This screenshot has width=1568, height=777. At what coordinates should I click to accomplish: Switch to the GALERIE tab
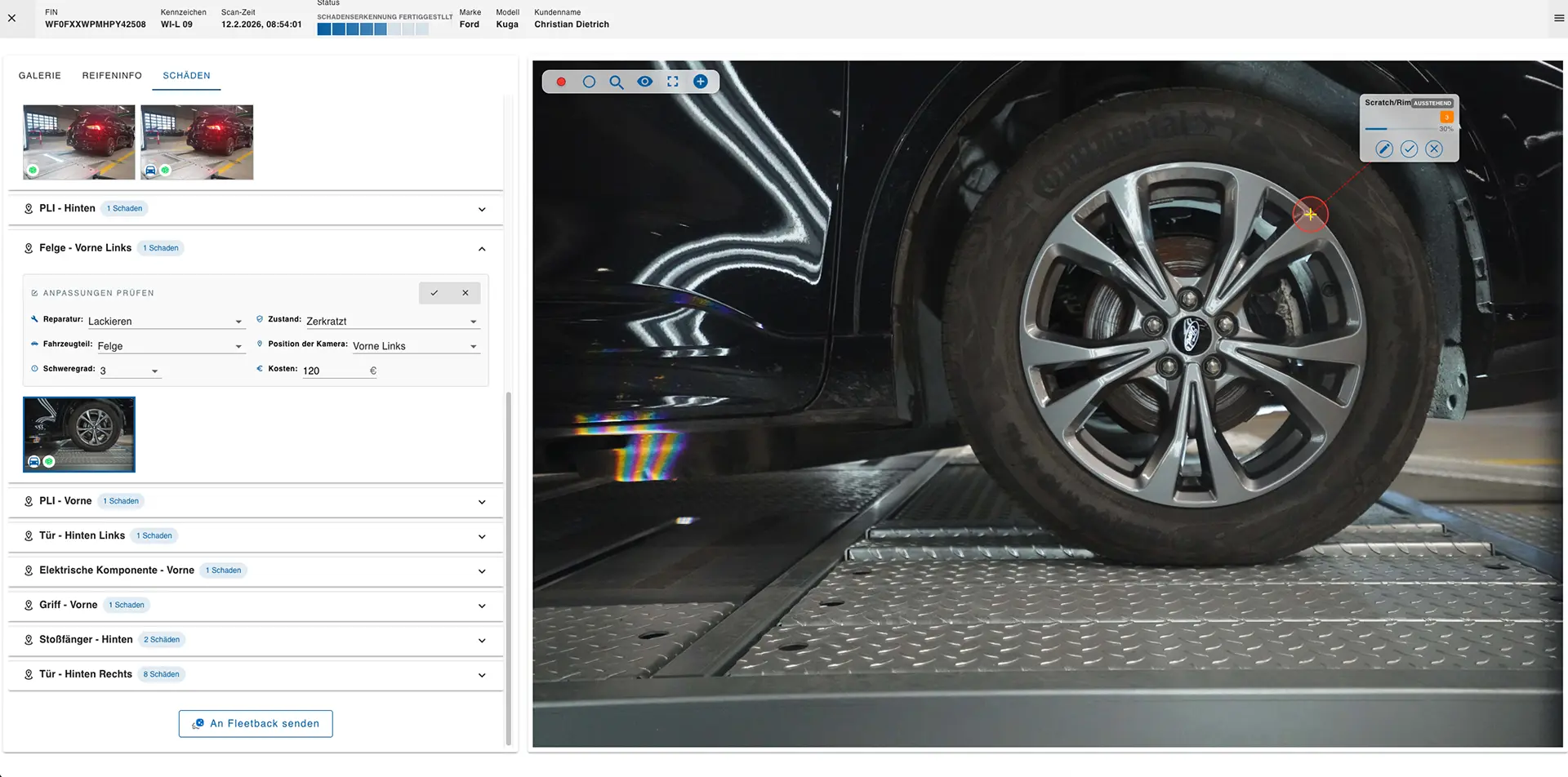click(x=39, y=75)
